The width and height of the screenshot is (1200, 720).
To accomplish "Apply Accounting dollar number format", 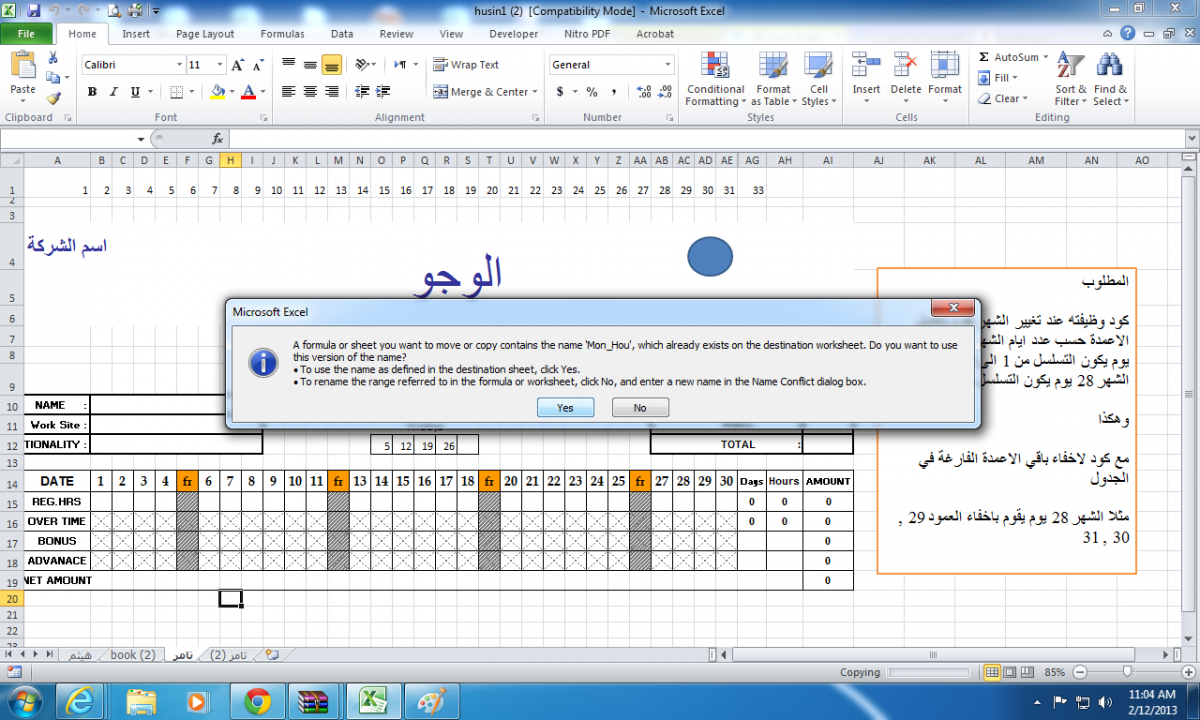I will click(560, 92).
